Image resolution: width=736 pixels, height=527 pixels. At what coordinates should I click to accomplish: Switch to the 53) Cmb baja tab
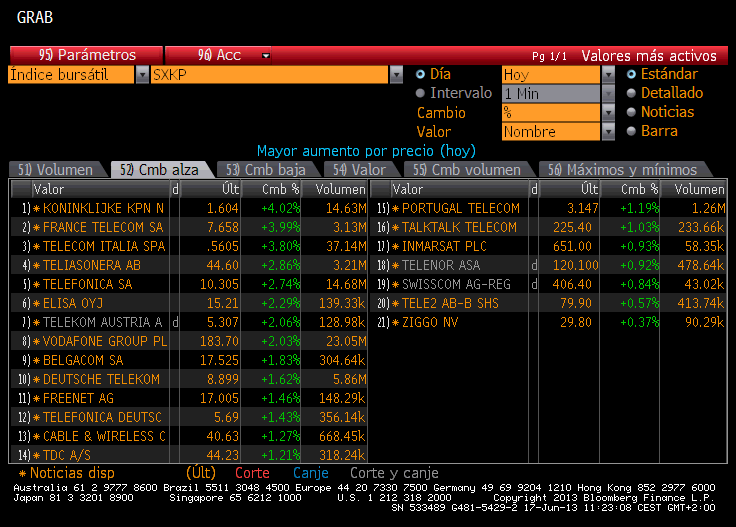[266, 169]
